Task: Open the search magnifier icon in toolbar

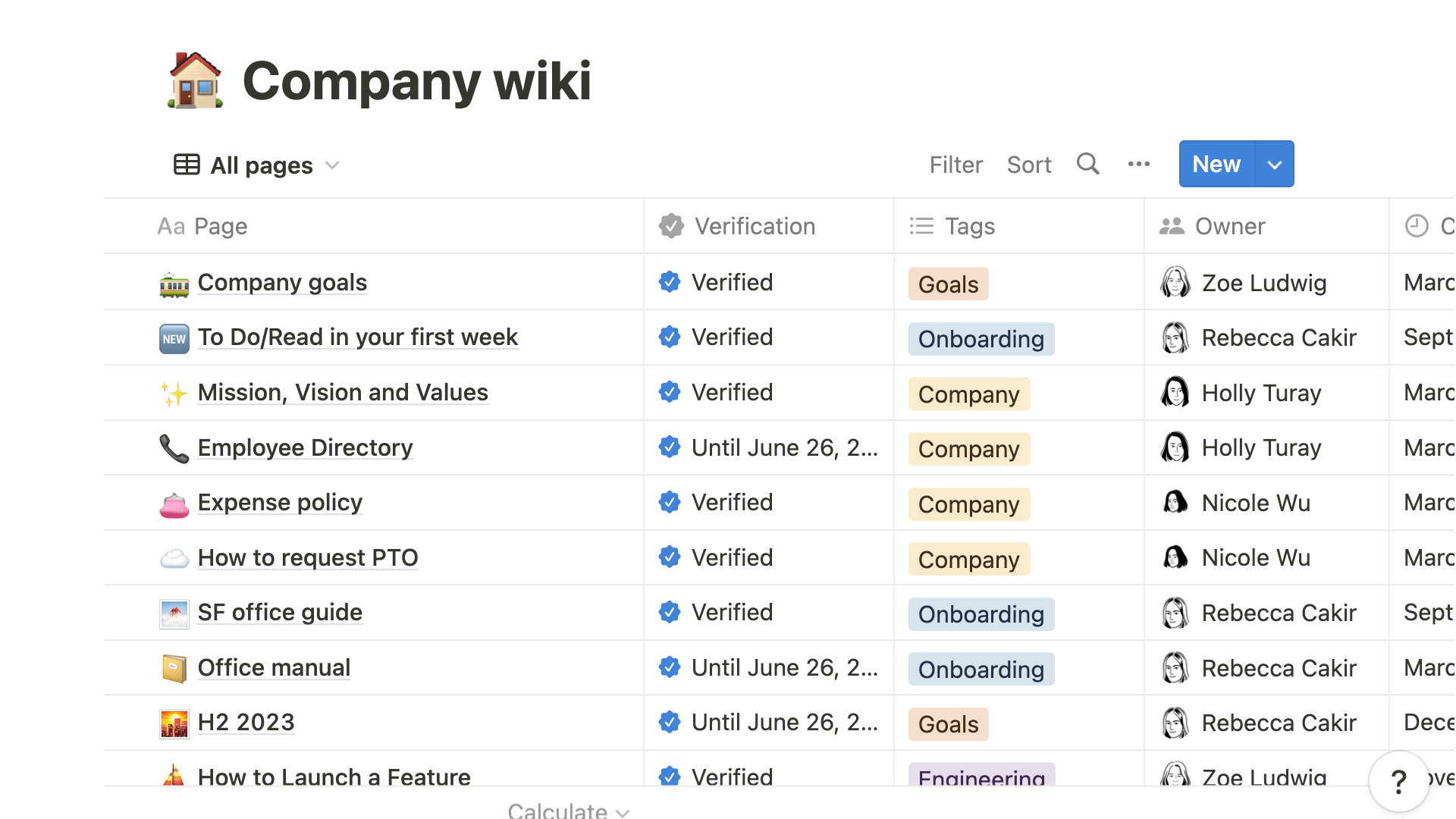Action: 1088,164
